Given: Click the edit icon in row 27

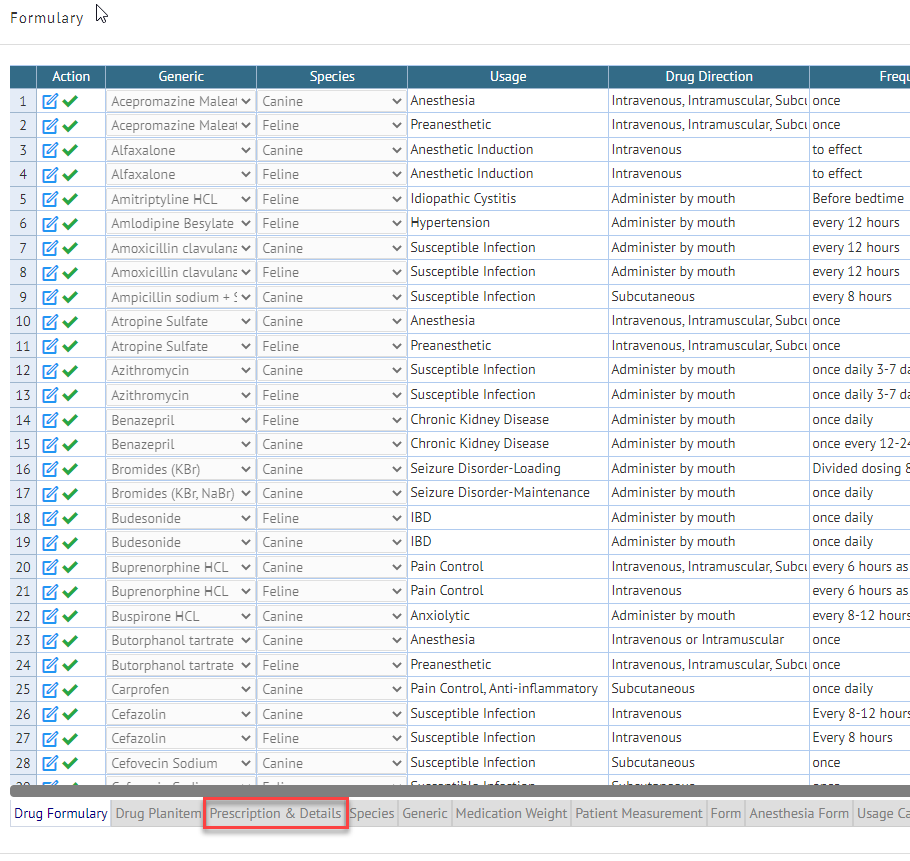Looking at the screenshot, I should pyautogui.click(x=50, y=739).
